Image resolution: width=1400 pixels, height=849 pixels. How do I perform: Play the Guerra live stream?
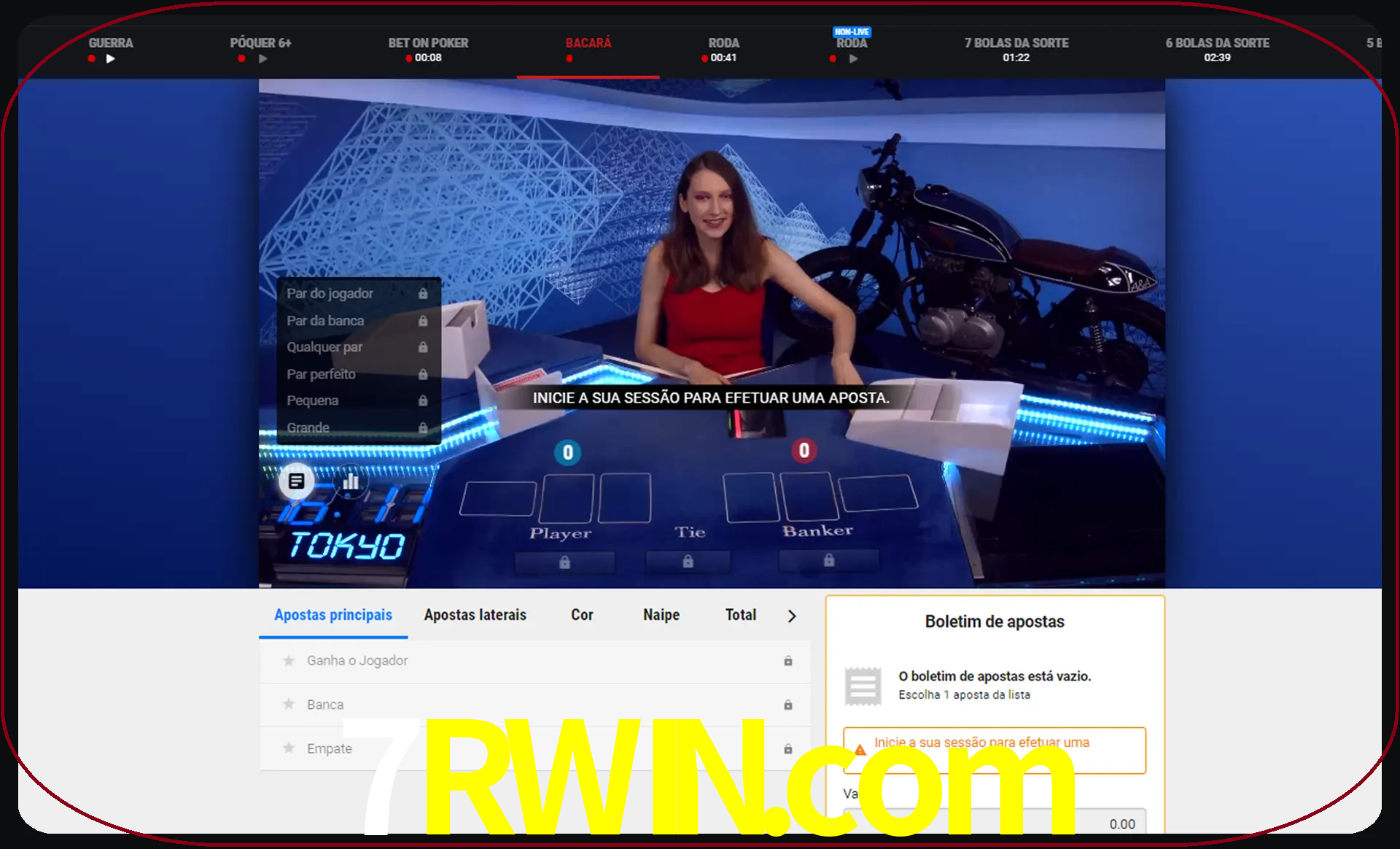(110, 58)
